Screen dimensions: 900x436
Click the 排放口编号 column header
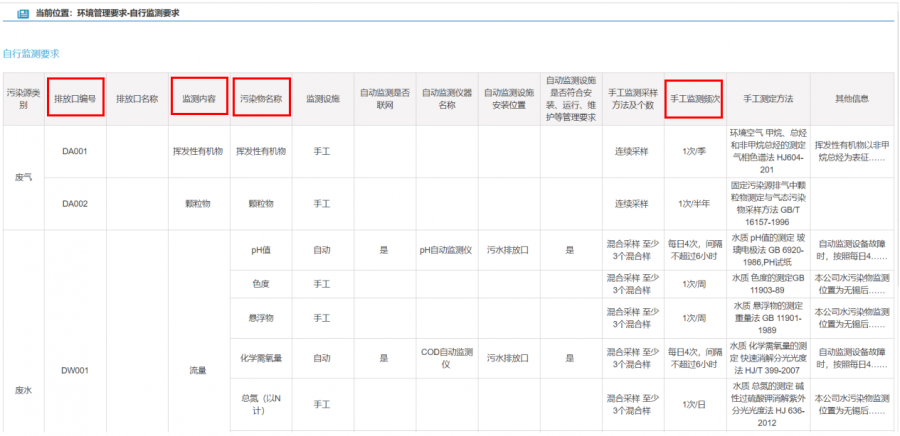[x=76, y=99]
